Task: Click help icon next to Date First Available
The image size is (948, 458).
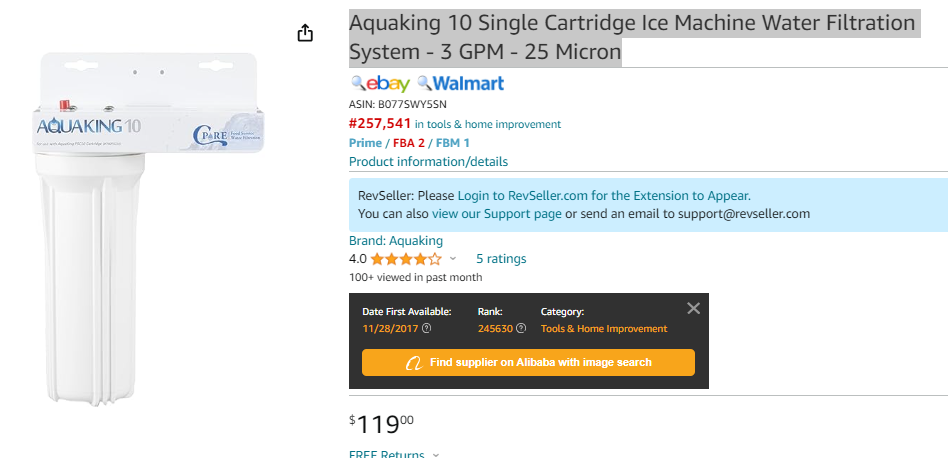Action: click(426, 329)
